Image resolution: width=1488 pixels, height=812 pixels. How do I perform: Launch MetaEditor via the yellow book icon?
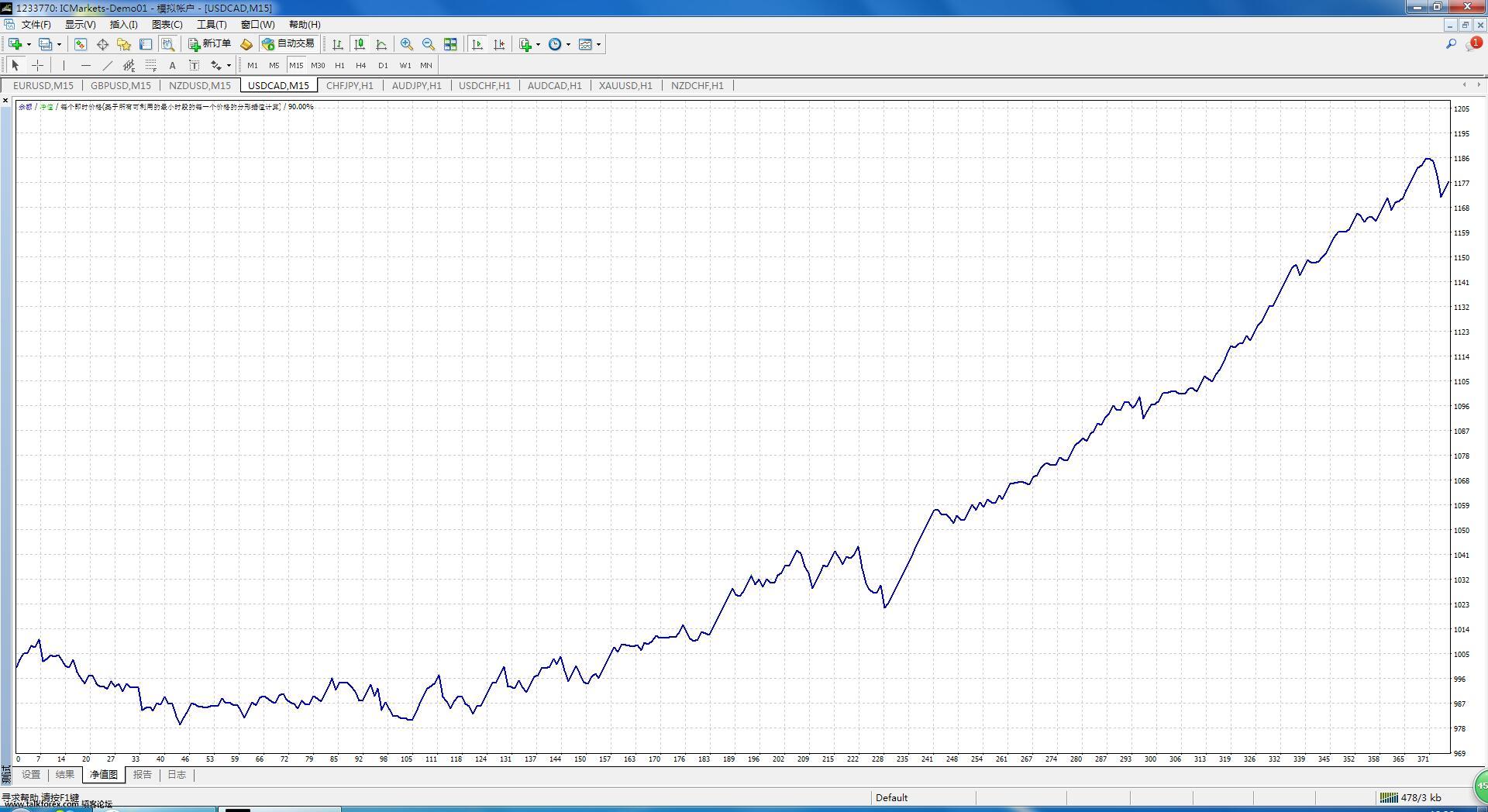(246, 44)
